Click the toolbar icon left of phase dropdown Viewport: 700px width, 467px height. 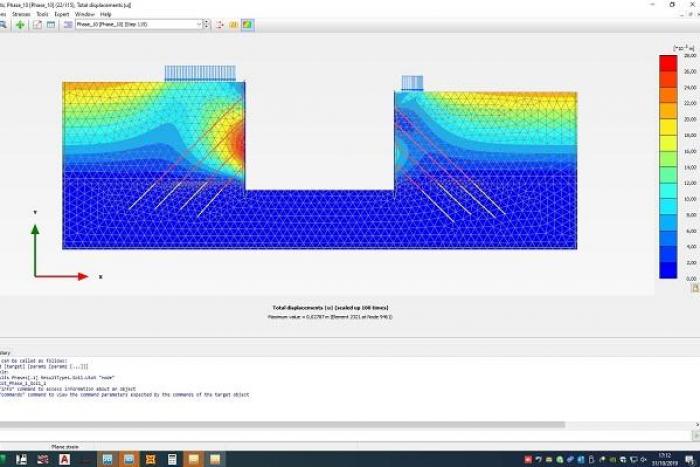(x=67, y=24)
